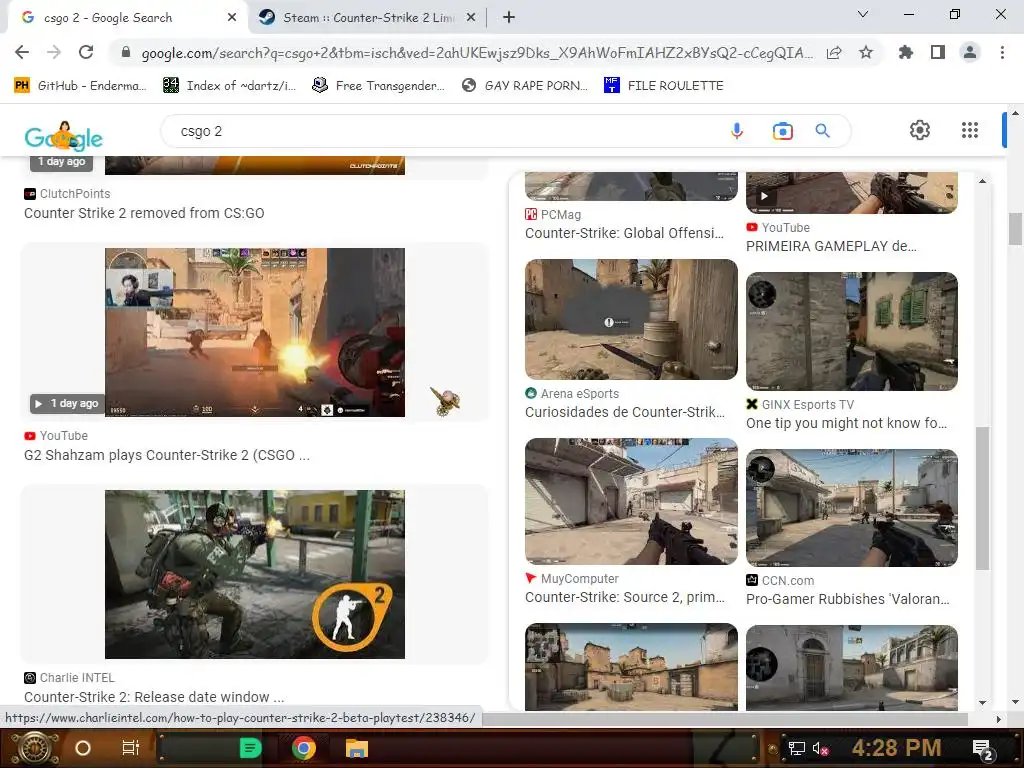Switch to the Steam Counter-Strike 2 tab
This screenshot has height=768, width=1024.
(368, 18)
